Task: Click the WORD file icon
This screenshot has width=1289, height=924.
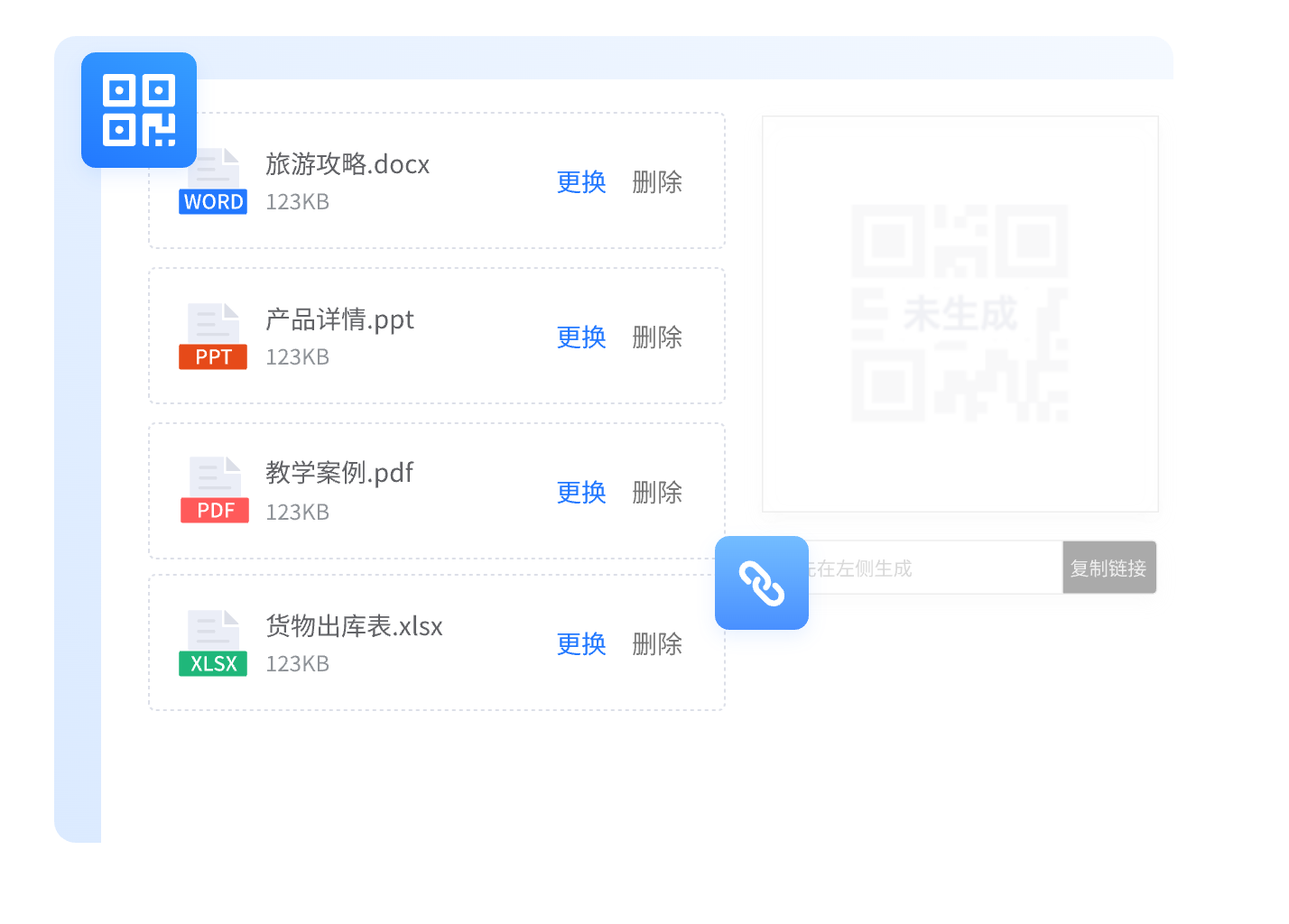Action: [213, 181]
